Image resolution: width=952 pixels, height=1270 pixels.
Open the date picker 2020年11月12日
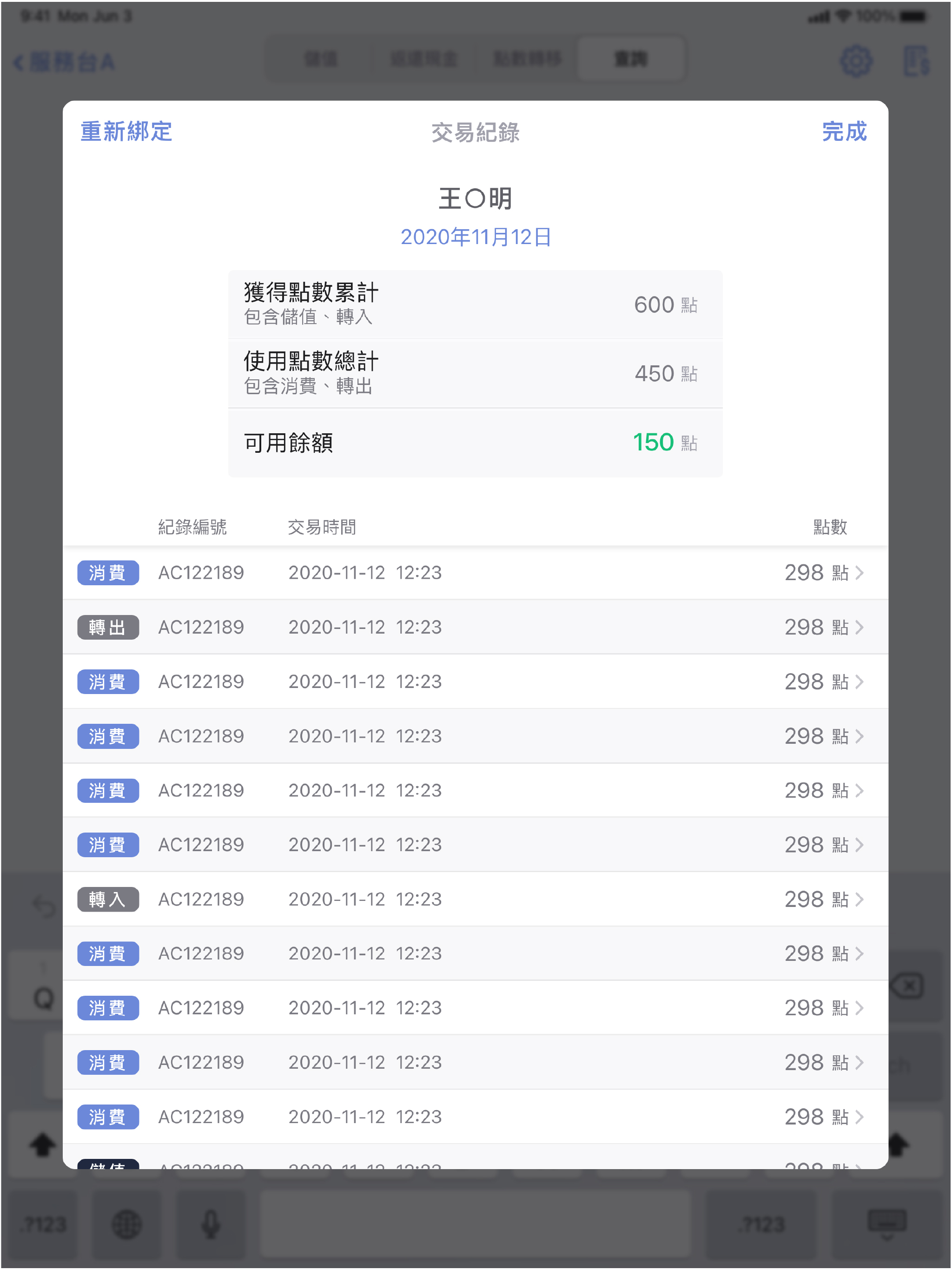pos(476,237)
